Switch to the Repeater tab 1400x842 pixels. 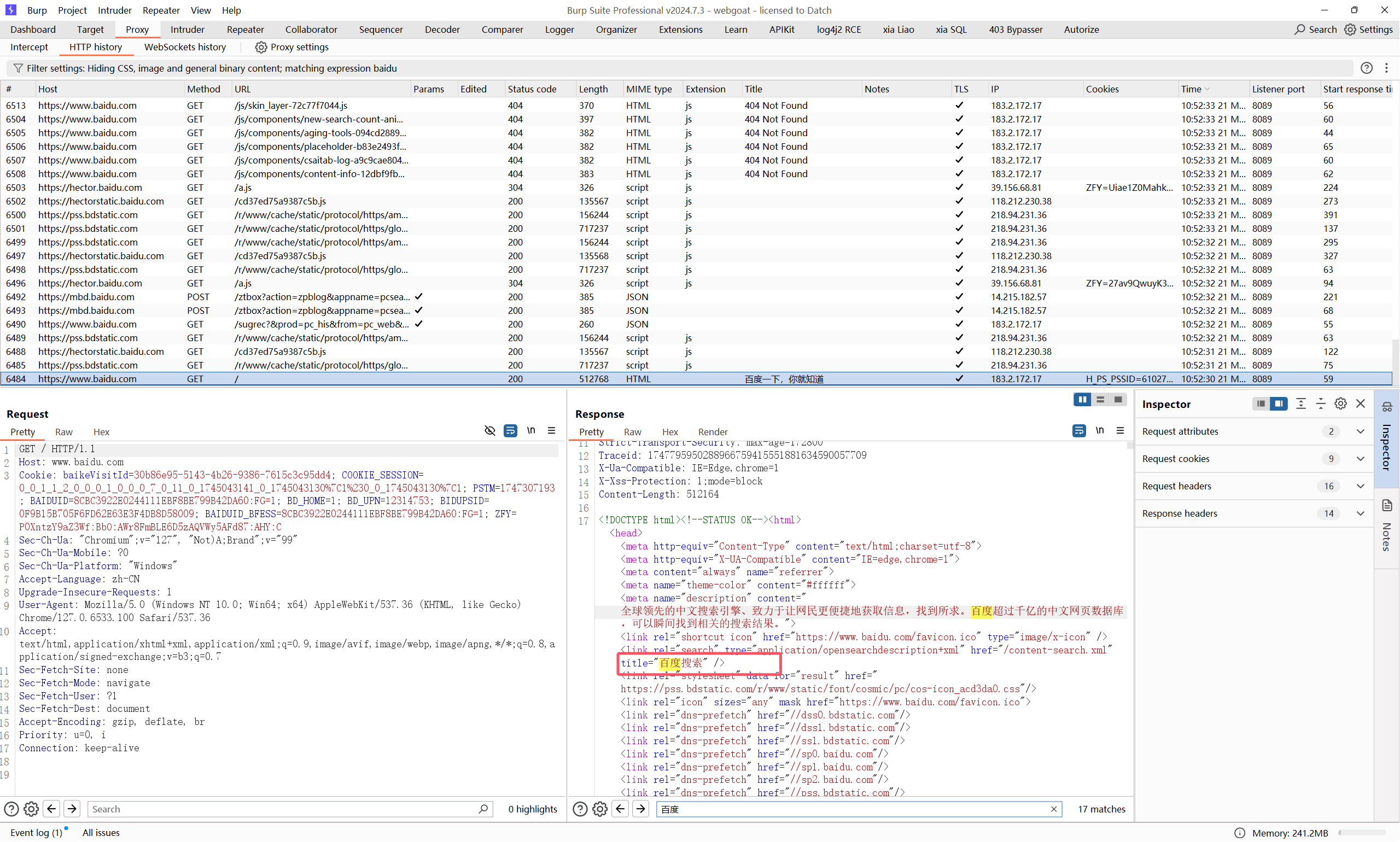[x=245, y=30]
